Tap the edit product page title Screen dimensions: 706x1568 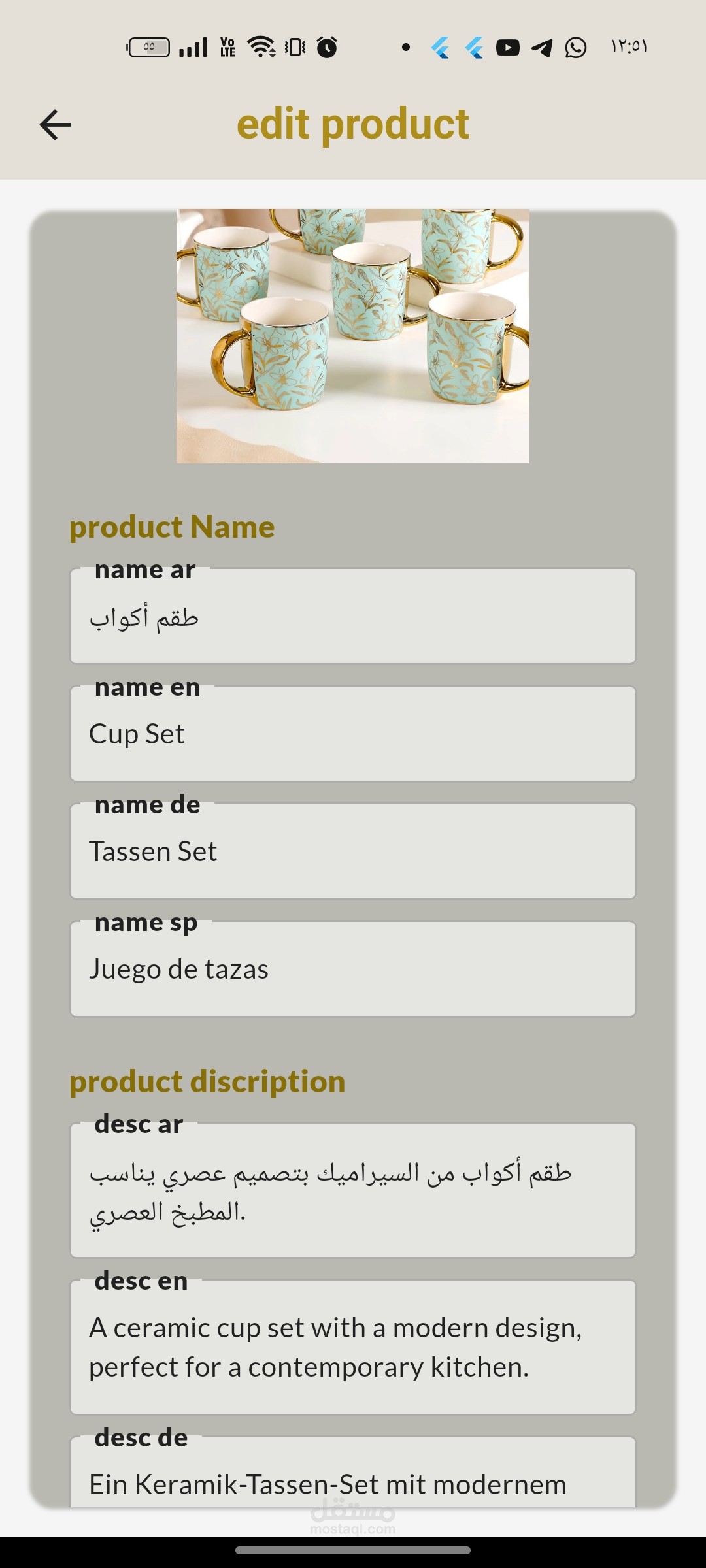[x=353, y=124]
